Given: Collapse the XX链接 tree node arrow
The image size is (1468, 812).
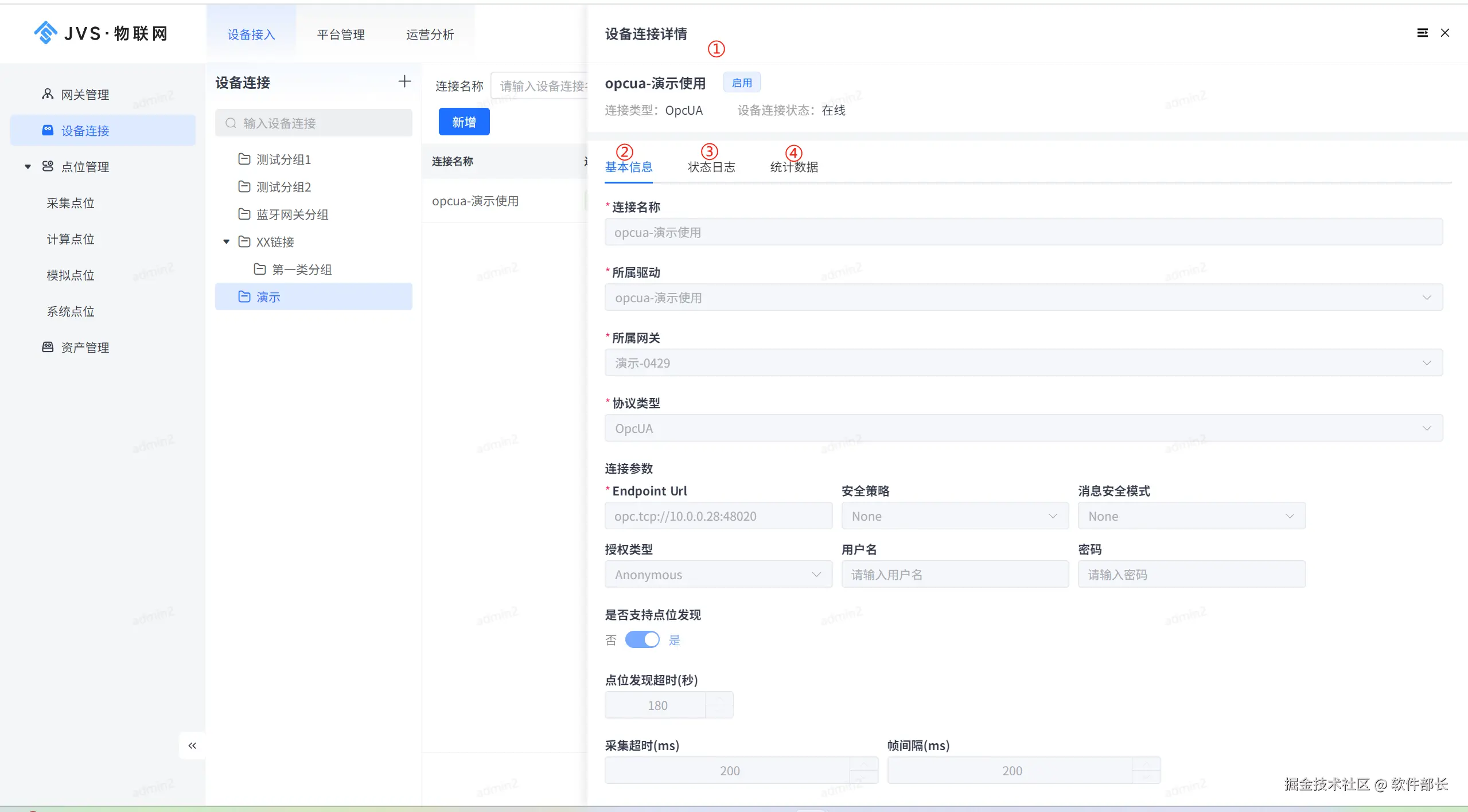Looking at the screenshot, I should coord(227,241).
